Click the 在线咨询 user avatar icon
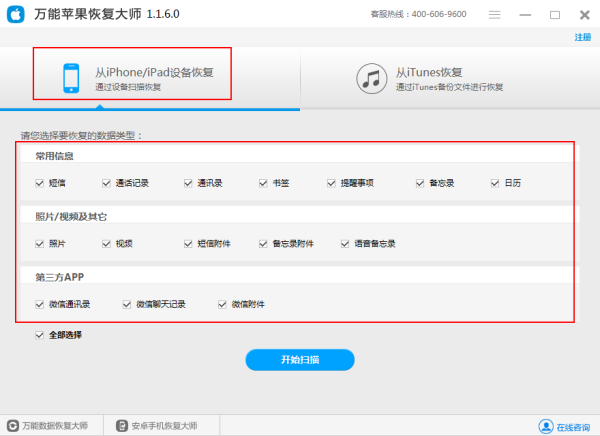Image resolution: width=600 pixels, height=436 pixels. [x=546, y=426]
